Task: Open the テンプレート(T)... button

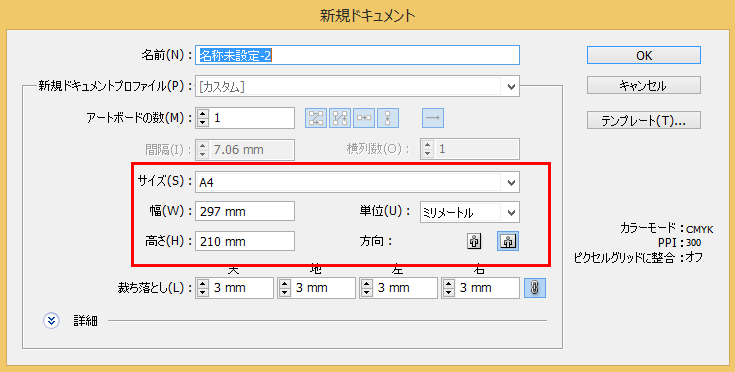Action: click(x=644, y=120)
